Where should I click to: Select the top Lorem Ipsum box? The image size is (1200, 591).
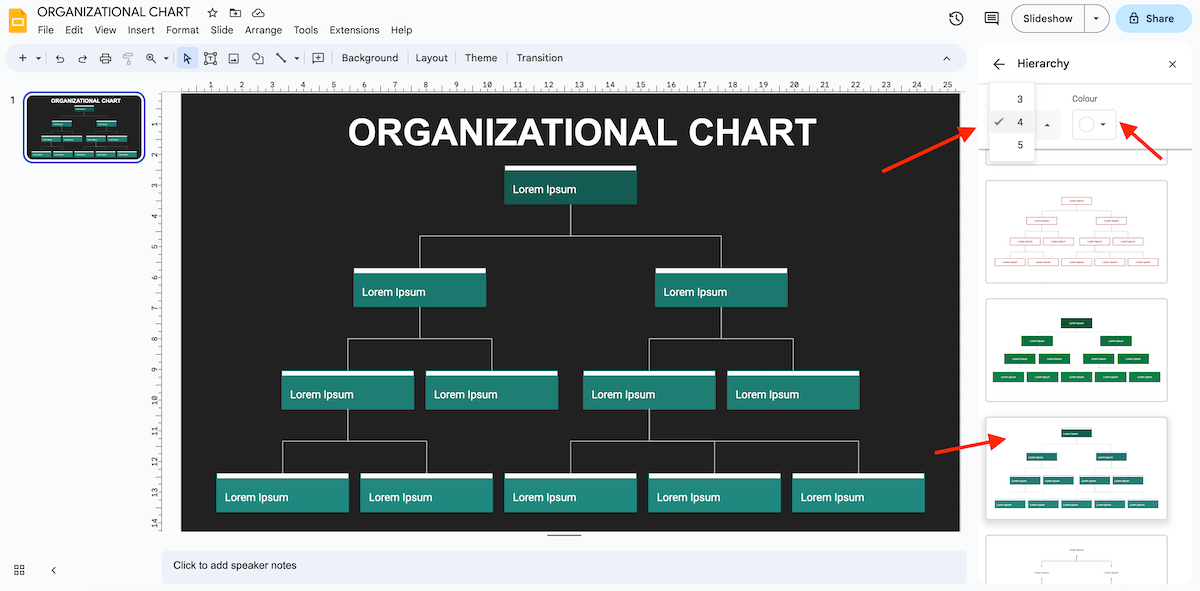(570, 185)
